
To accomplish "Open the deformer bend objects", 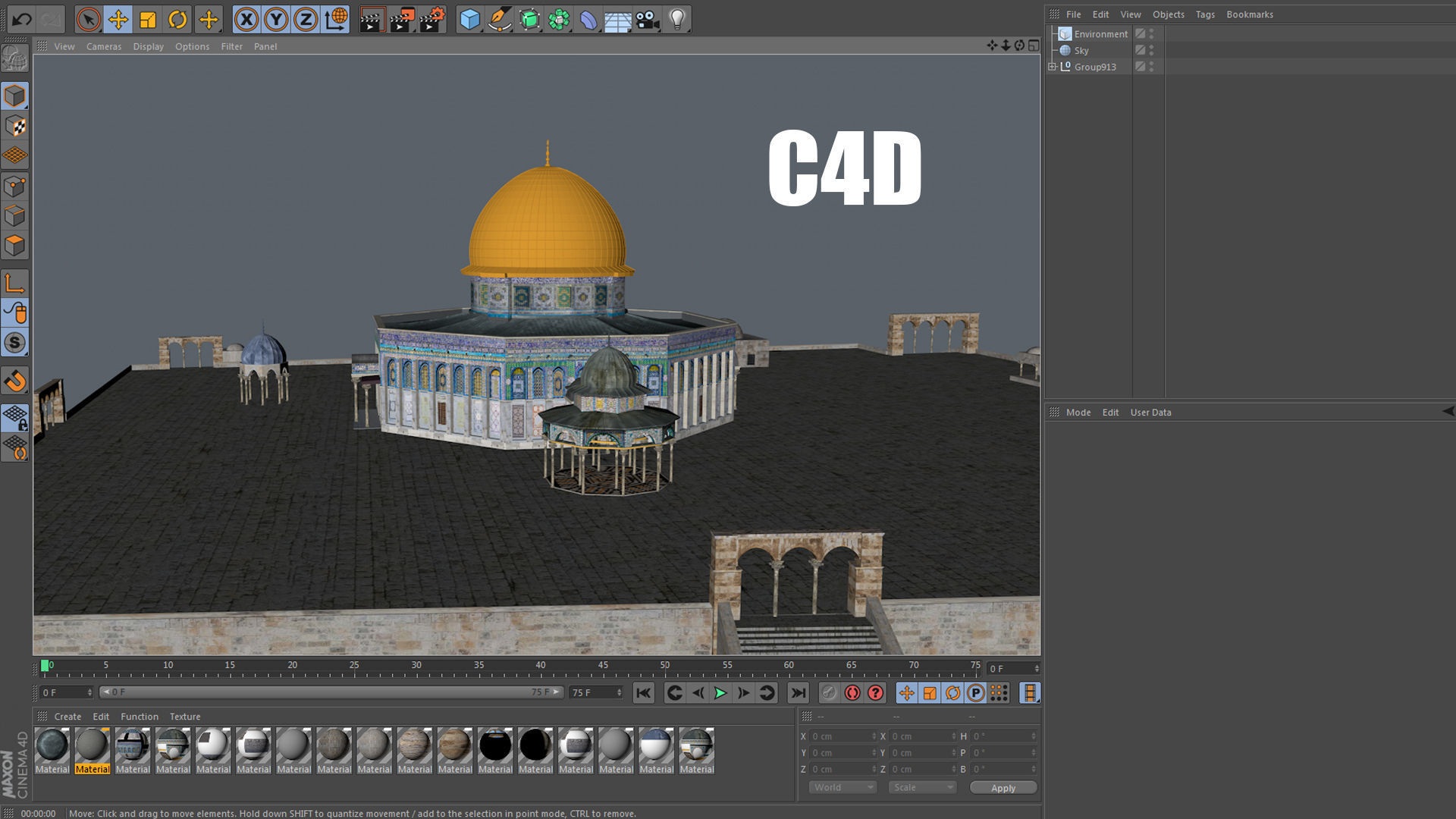I will click(x=588, y=19).
